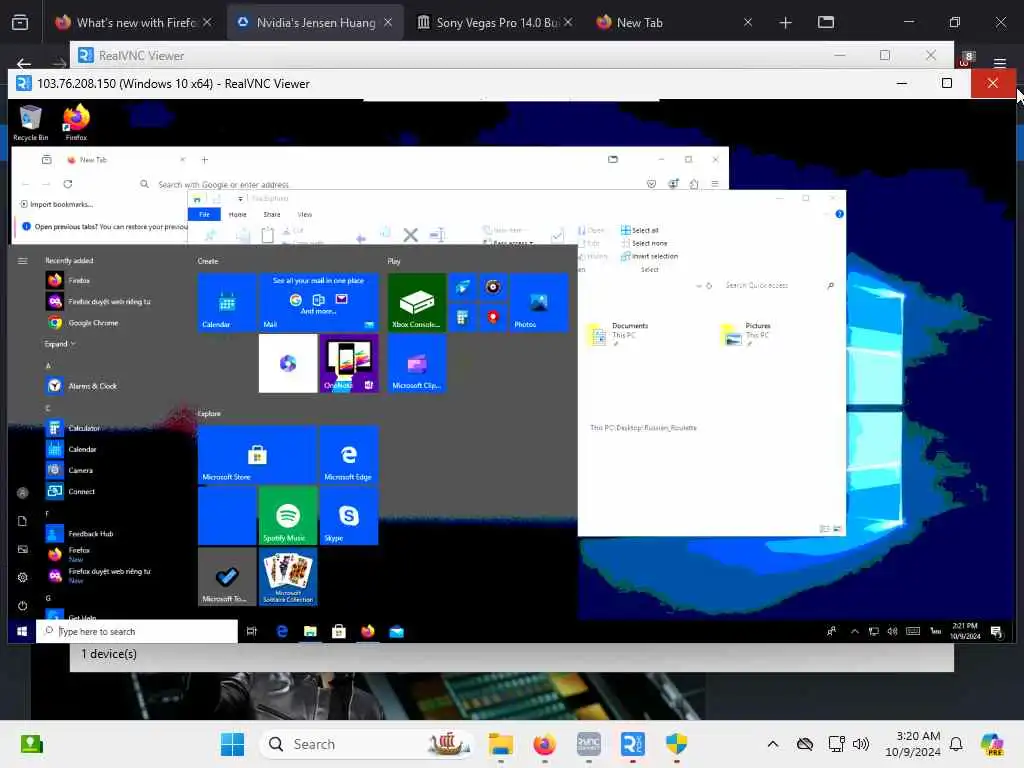This screenshot has height=768, width=1024.
Task: Open Connect in the app list
Action: click(71, 491)
